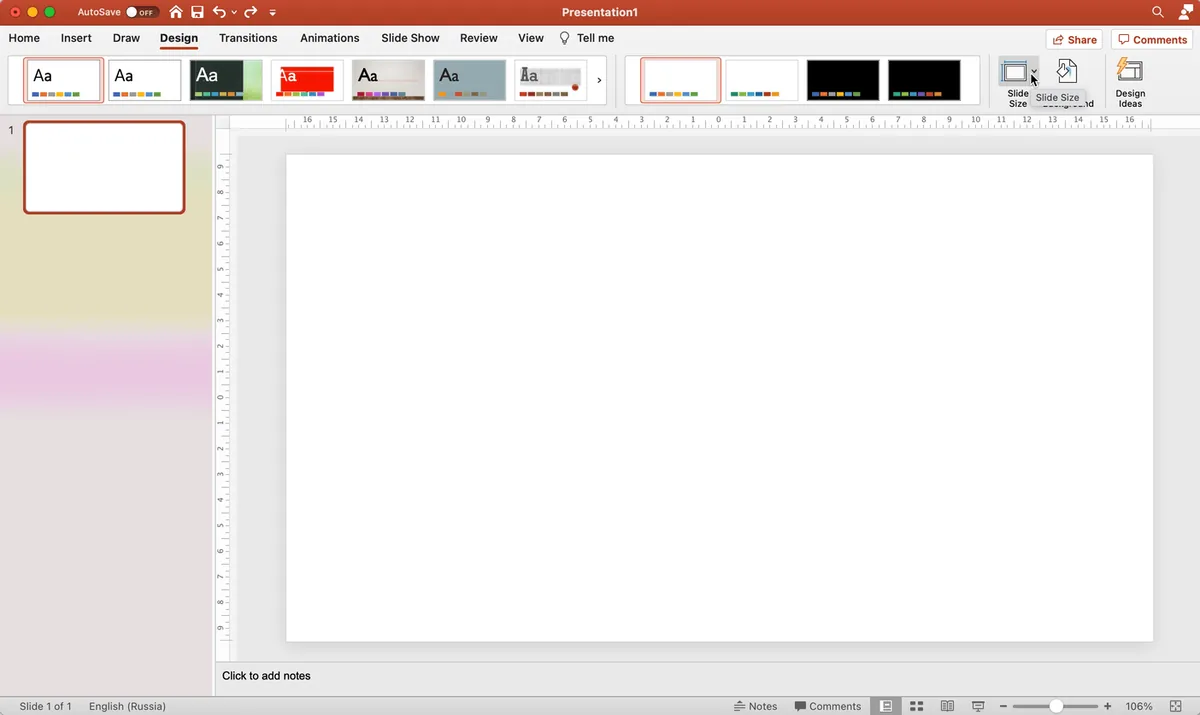Click the Format Background icon
Screen dimensions: 1200x715
pos(1067,72)
